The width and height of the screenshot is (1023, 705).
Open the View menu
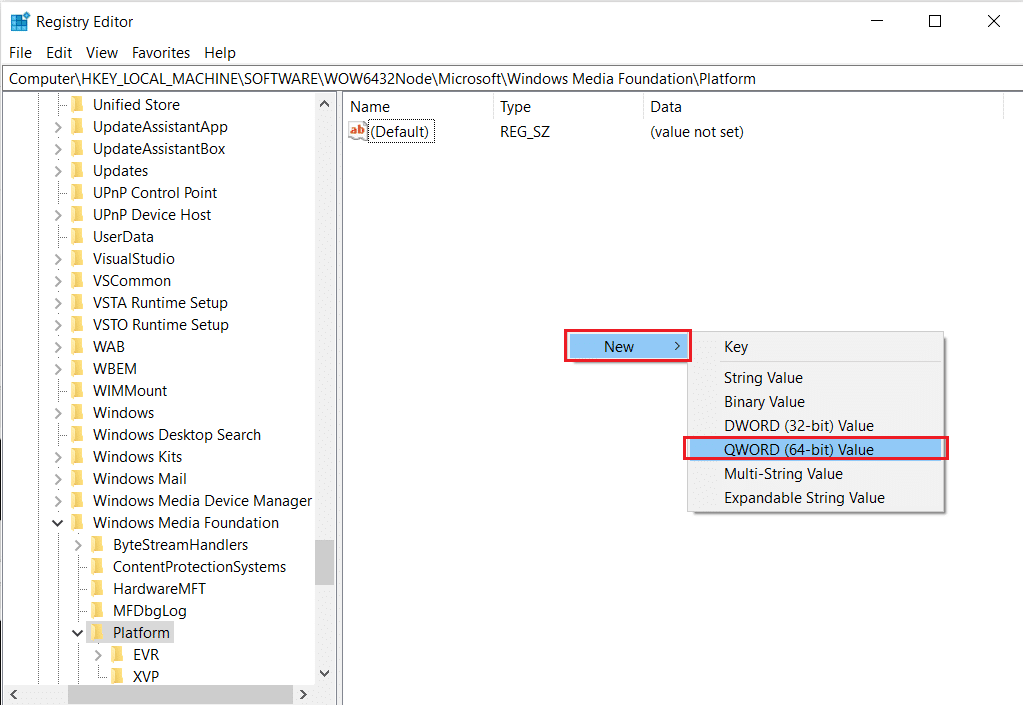[102, 53]
